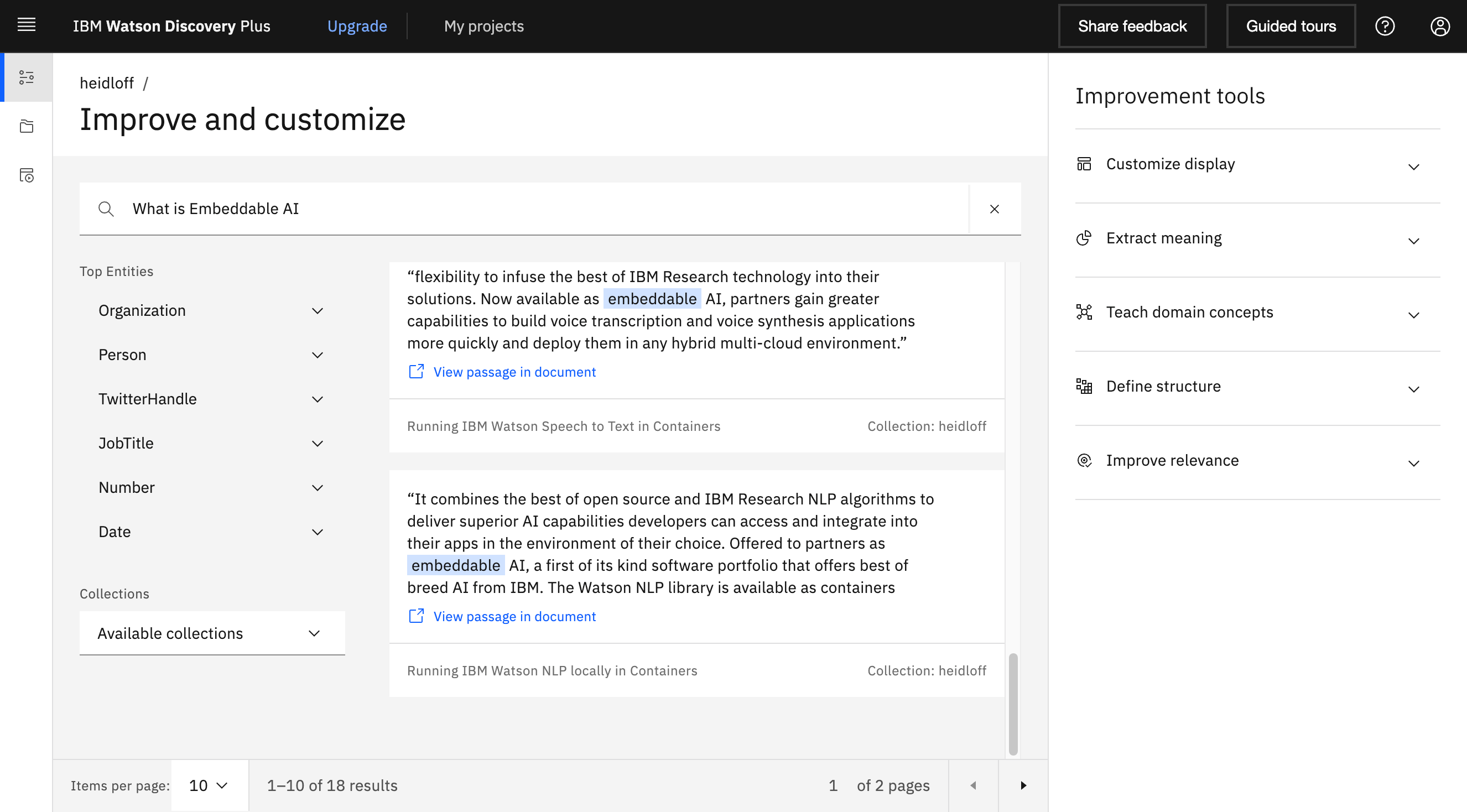This screenshot has height=812, width=1467.
Task: Click the Share feedback button
Action: point(1132,26)
